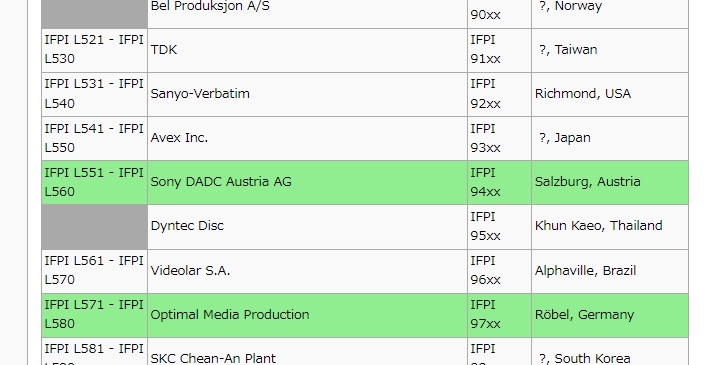The image size is (714, 365).
Task: Click the Salzburg, Austria location cell
Action: pyautogui.click(x=610, y=182)
